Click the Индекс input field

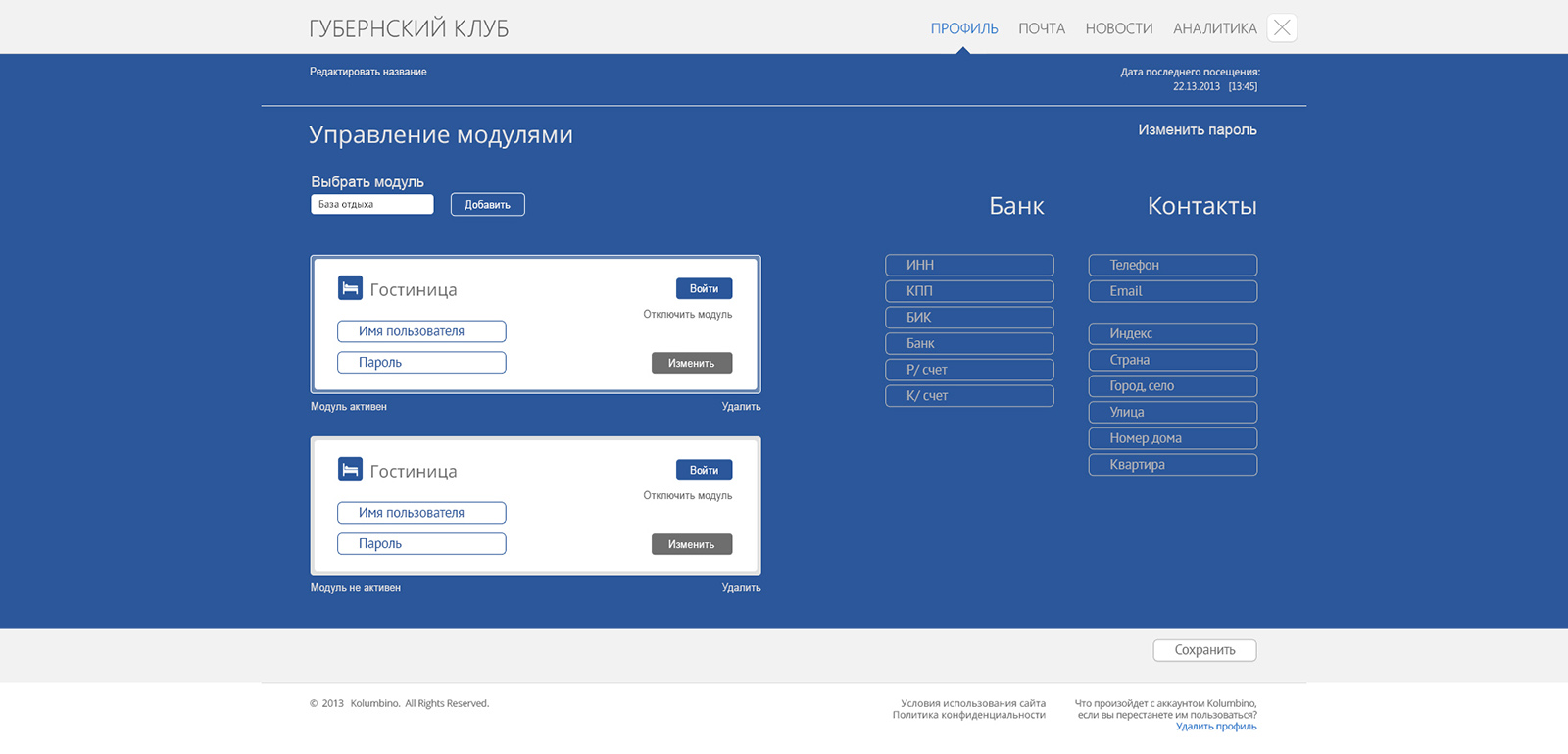[x=1173, y=334]
